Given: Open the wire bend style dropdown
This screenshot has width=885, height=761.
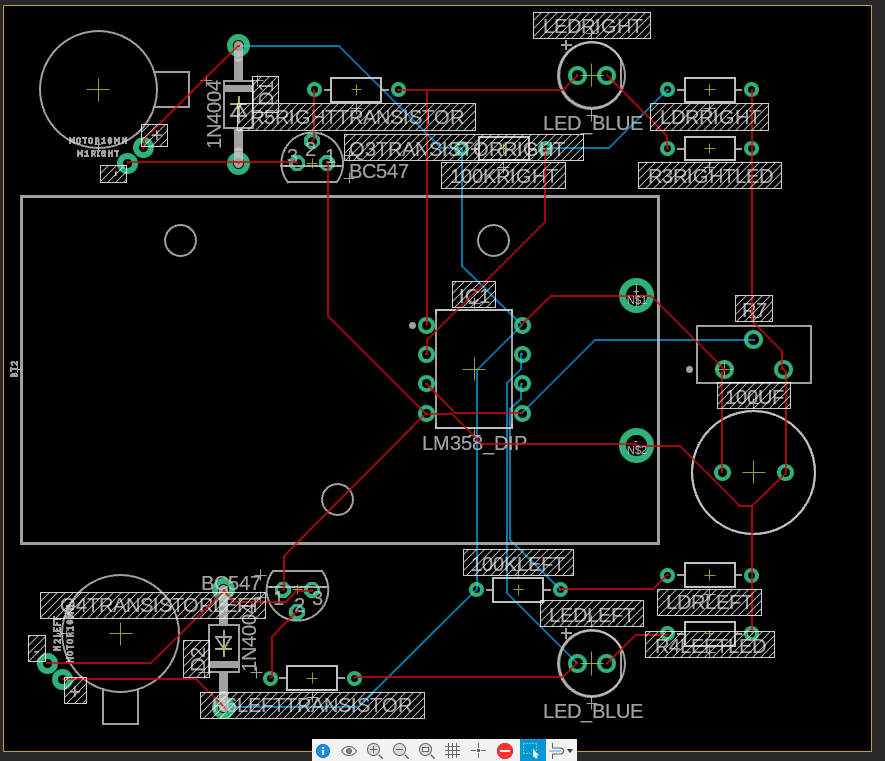Looking at the screenshot, I should click(x=568, y=750).
